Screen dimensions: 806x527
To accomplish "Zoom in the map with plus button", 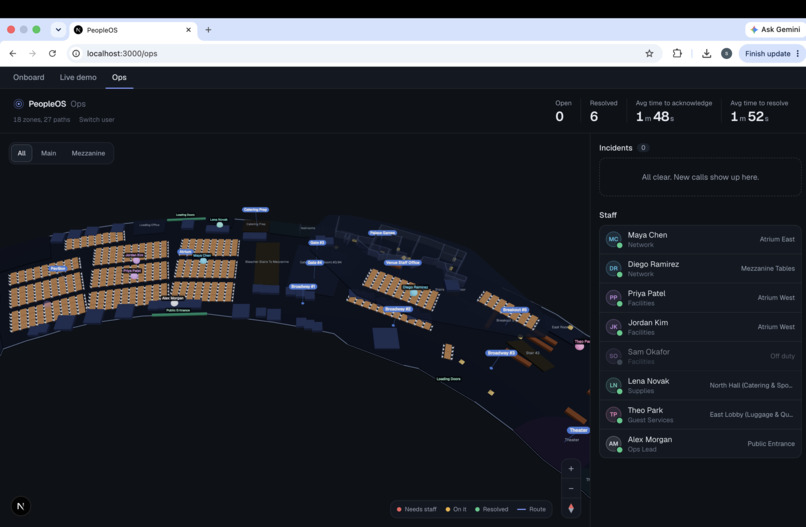I will coord(571,469).
